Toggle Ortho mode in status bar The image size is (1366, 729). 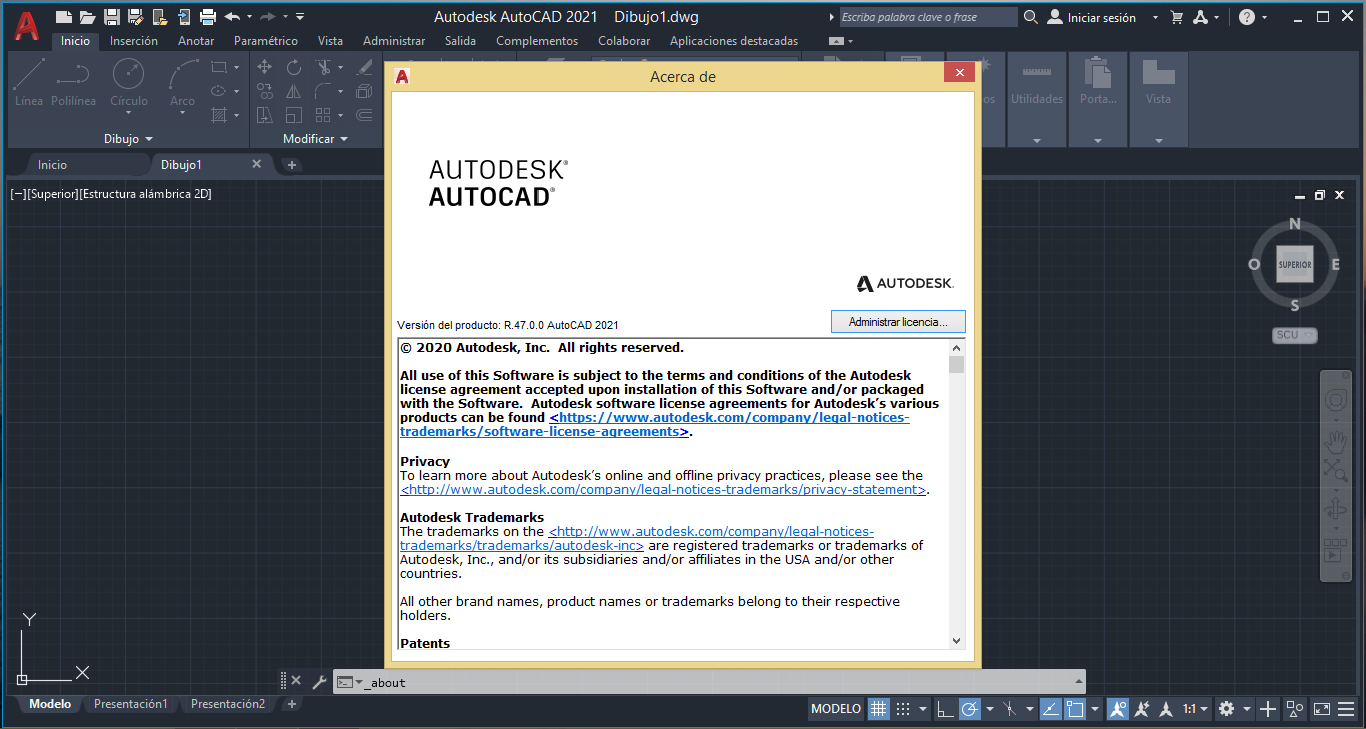pyautogui.click(x=945, y=709)
